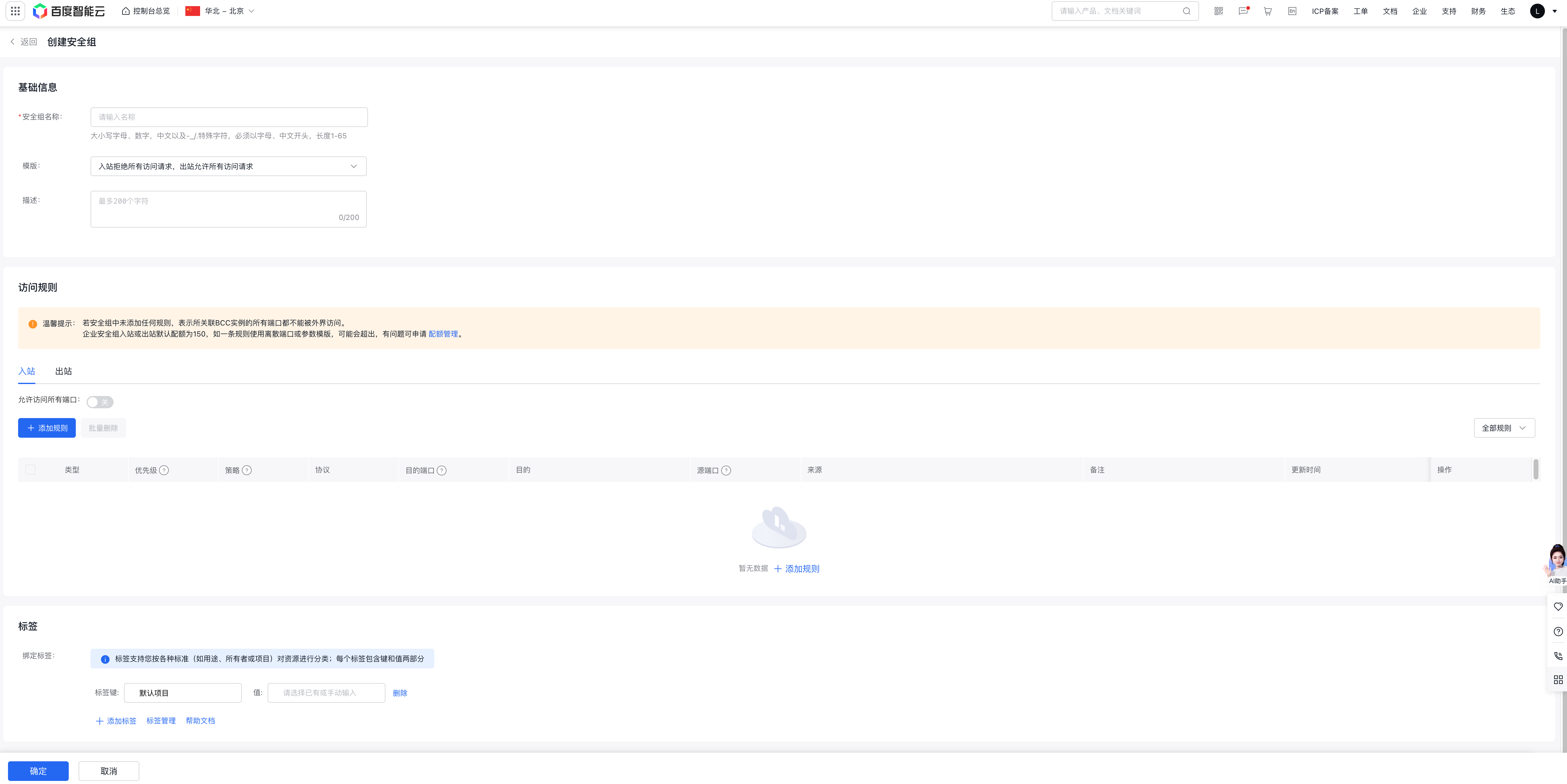This screenshot has height=784, width=1567.
Task: Check the select-all rules table checkbox
Action: tap(30, 470)
